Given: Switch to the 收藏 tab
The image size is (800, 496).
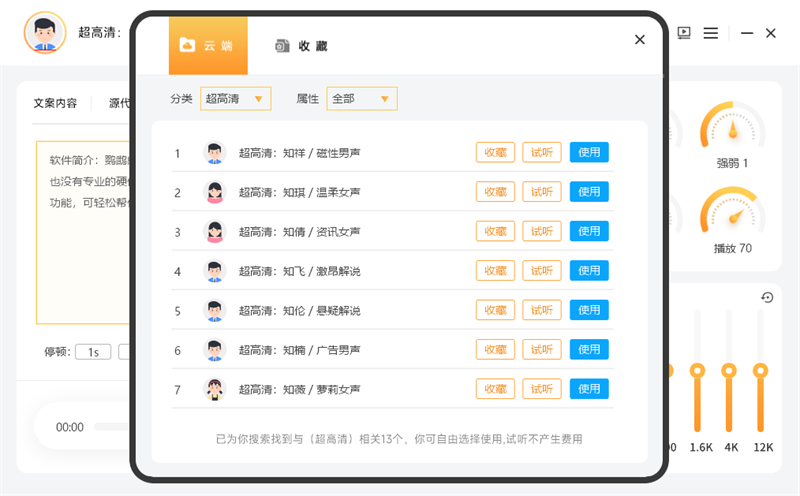Looking at the screenshot, I should point(301,46).
